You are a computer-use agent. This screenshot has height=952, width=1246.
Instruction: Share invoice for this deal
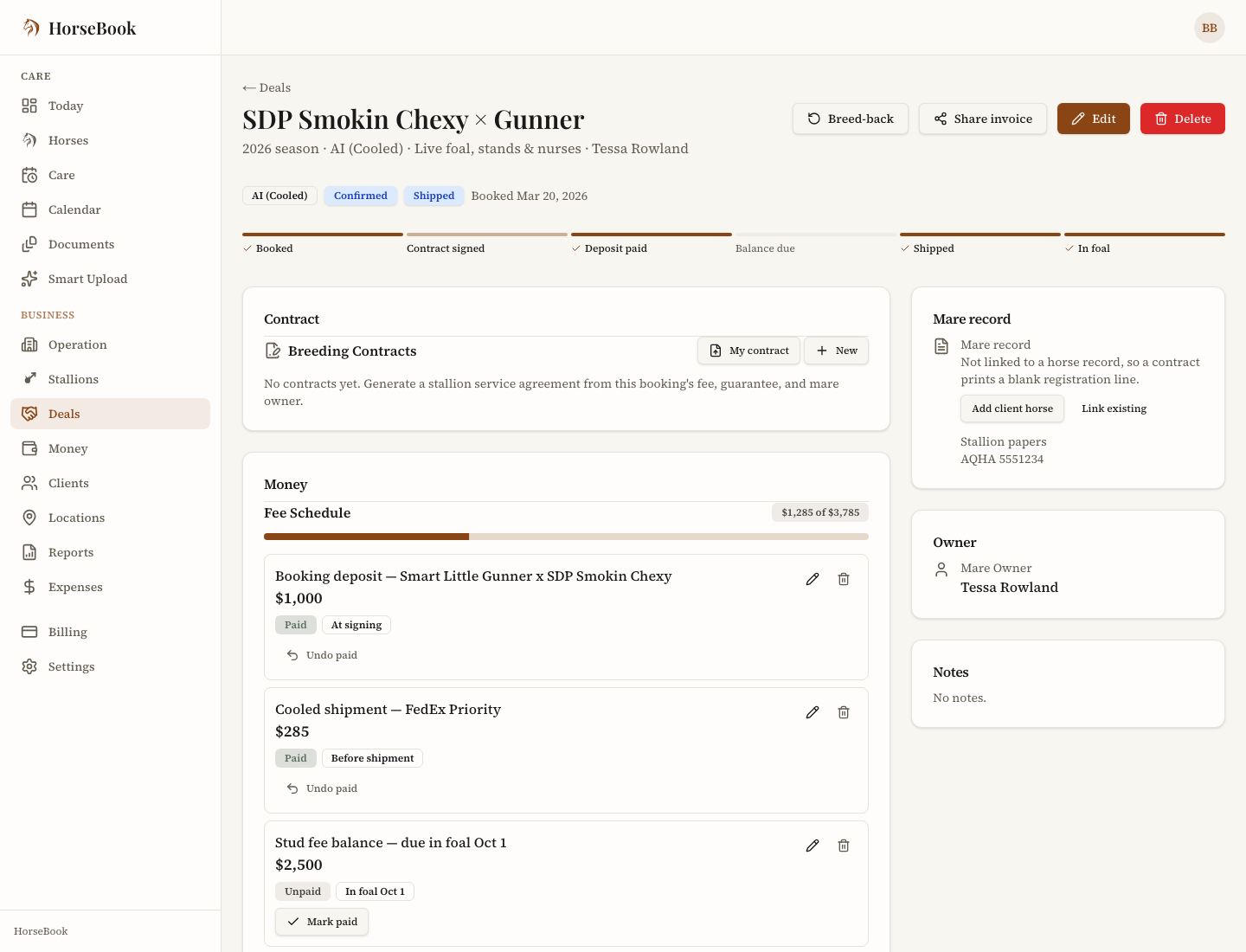pos(983,119)
